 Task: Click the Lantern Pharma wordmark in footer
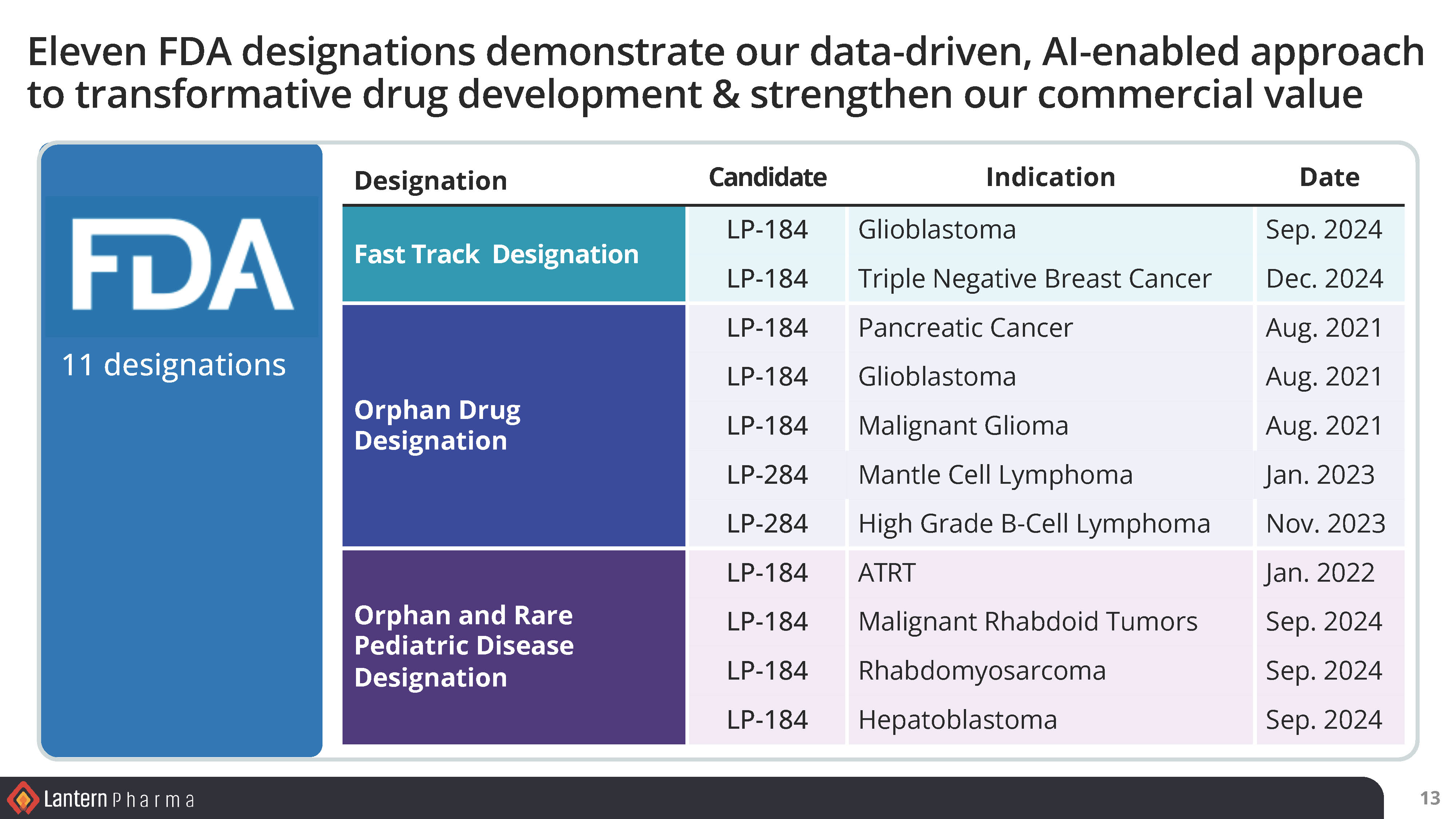pos(119,799)
